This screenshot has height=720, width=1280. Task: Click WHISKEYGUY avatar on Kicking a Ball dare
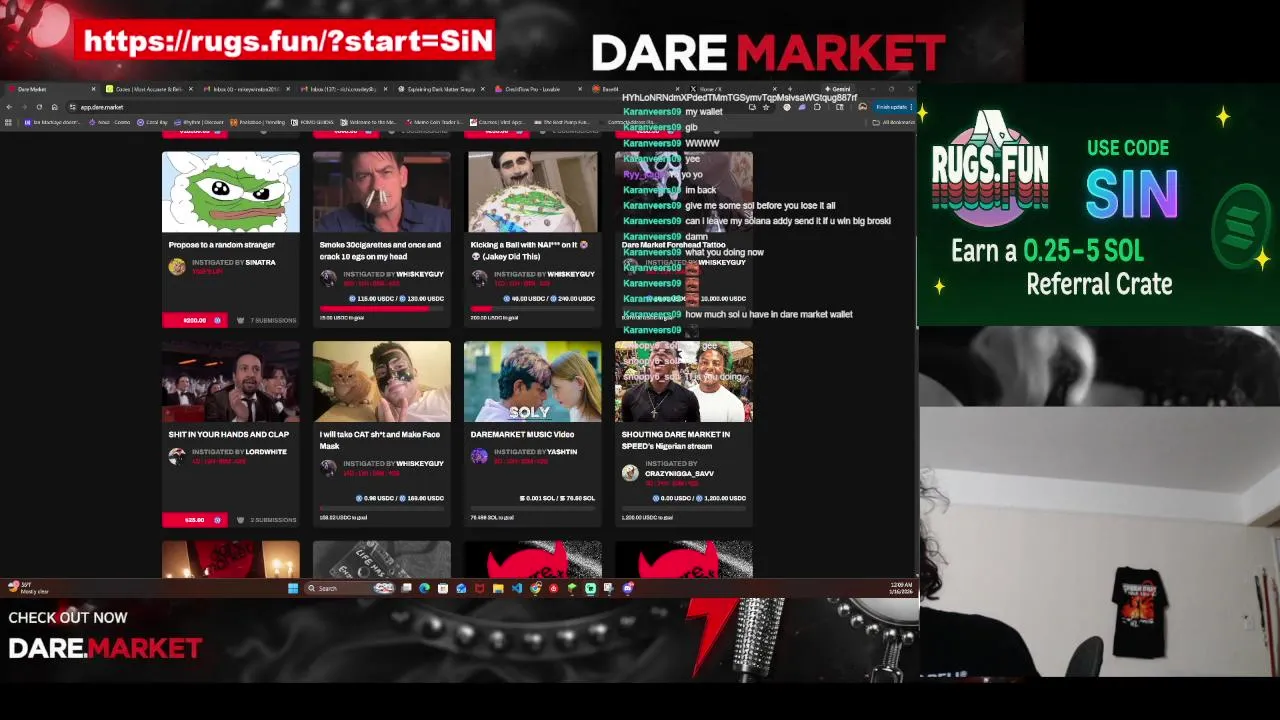point(479,278)
